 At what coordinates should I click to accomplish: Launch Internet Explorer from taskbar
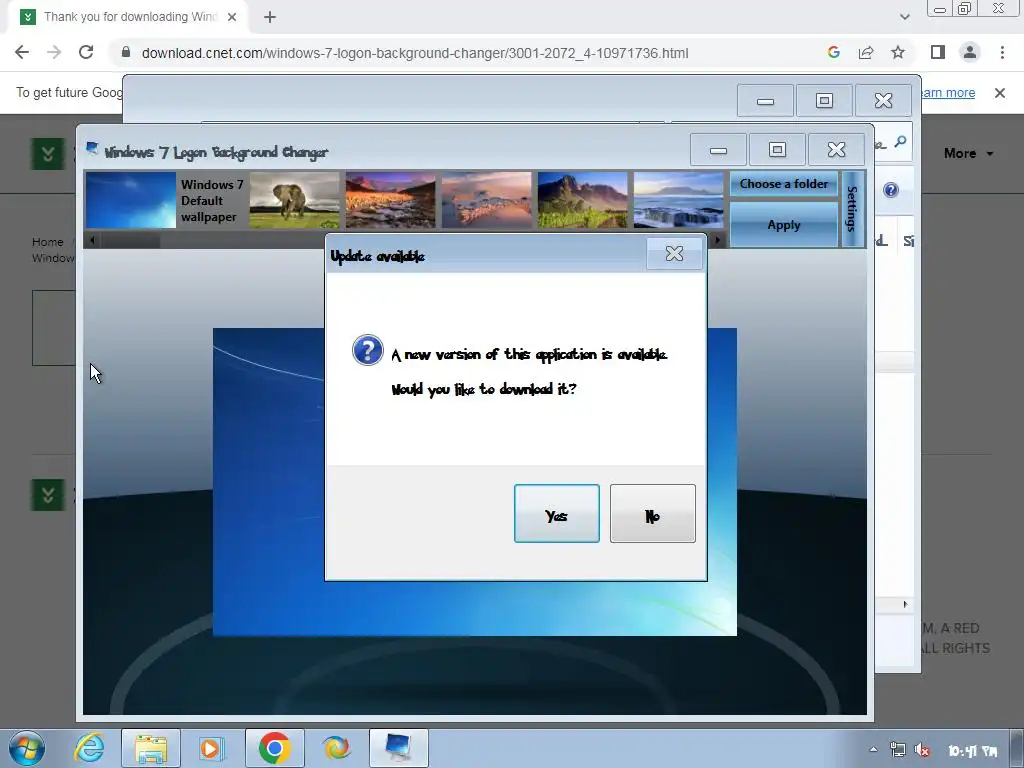(89, 748)
